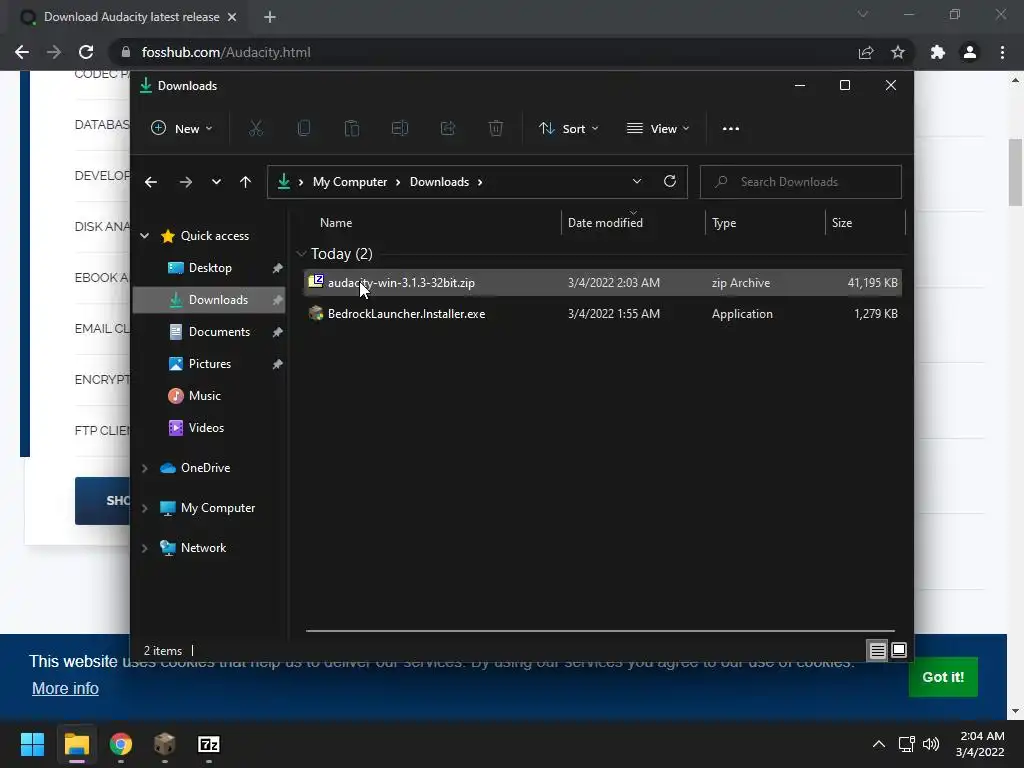This screenshot has height=768, width=1024.
Task: Click Downloads breadcrumb in address bar
Action: (x=439, y=182)
